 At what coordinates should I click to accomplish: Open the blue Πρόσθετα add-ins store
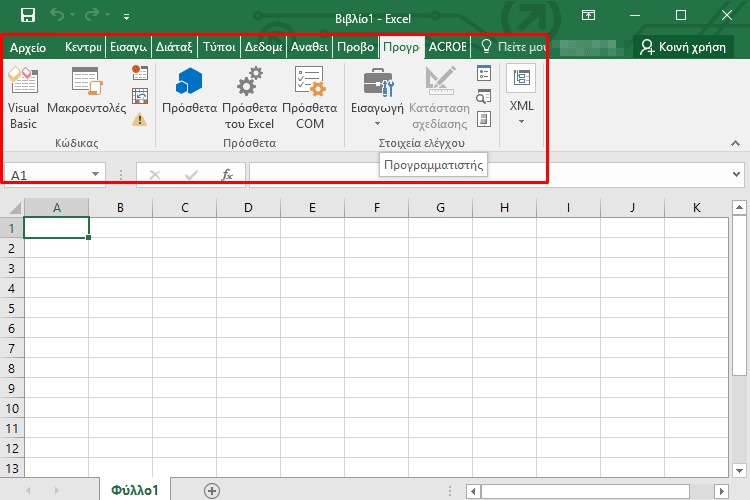tap(189, 91)
